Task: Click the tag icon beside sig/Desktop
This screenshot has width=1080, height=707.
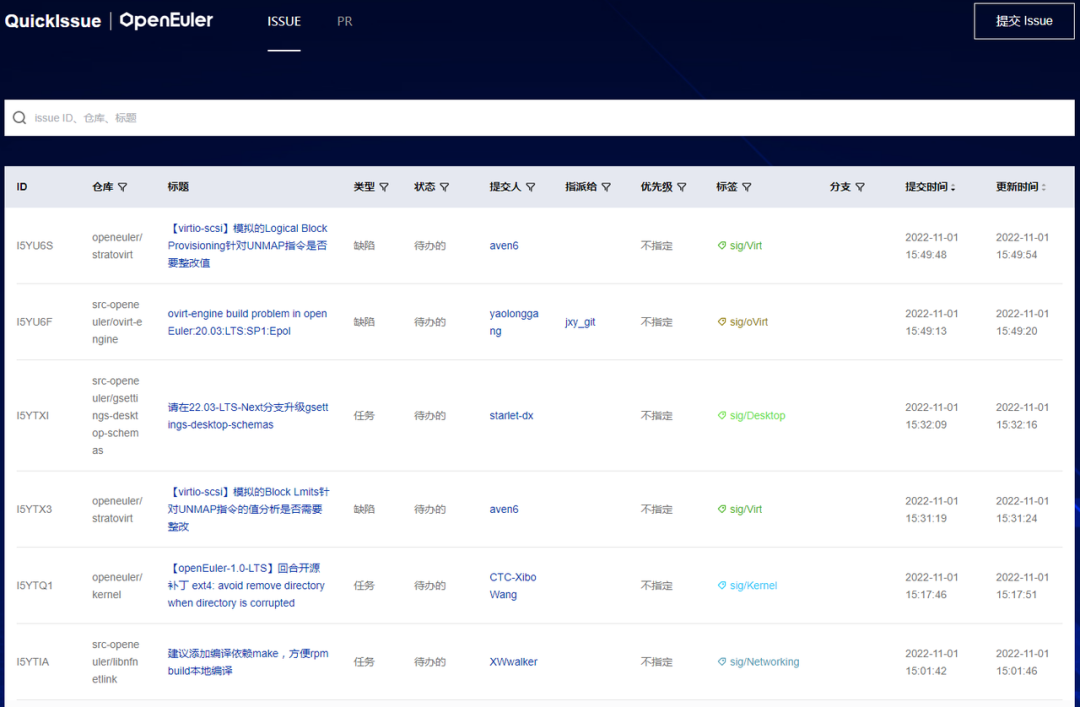Action: pyautogui.click(x=722, y=416)
